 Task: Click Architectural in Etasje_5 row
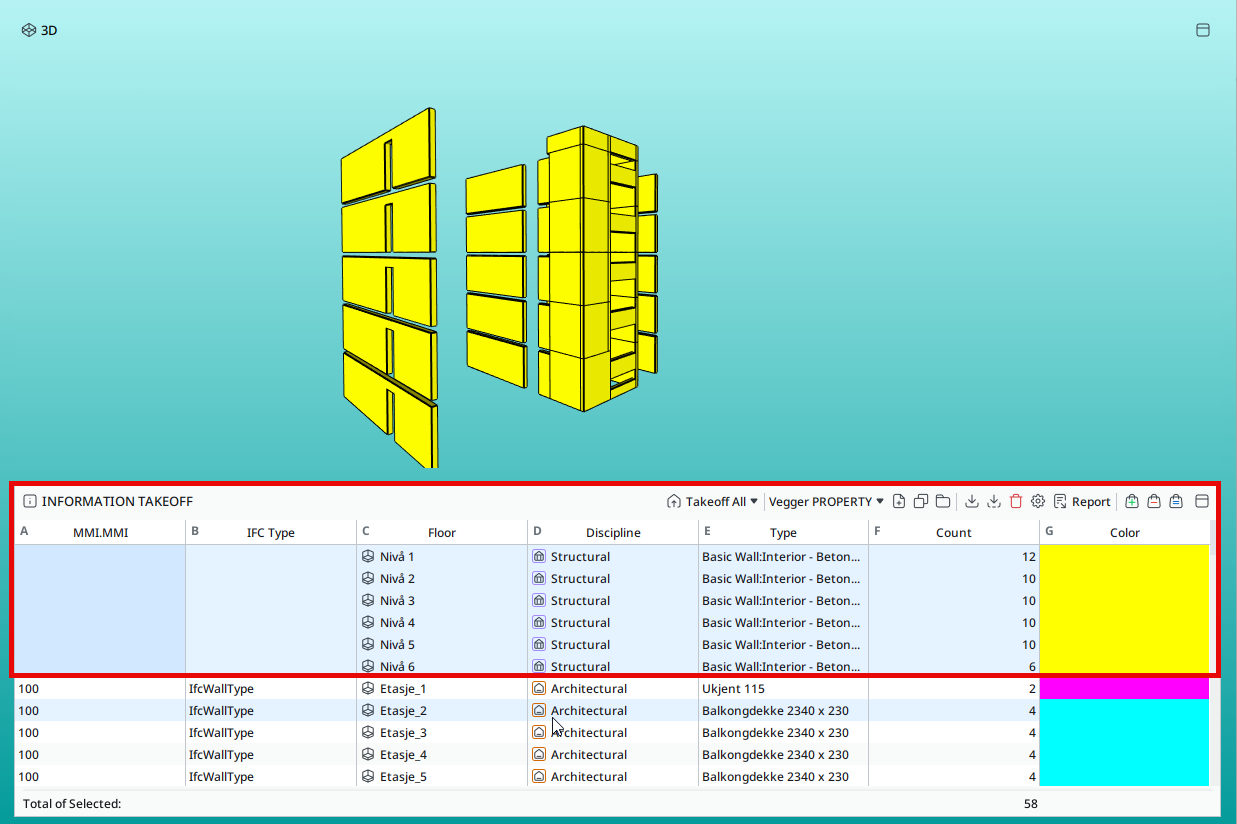coord(589,777)
